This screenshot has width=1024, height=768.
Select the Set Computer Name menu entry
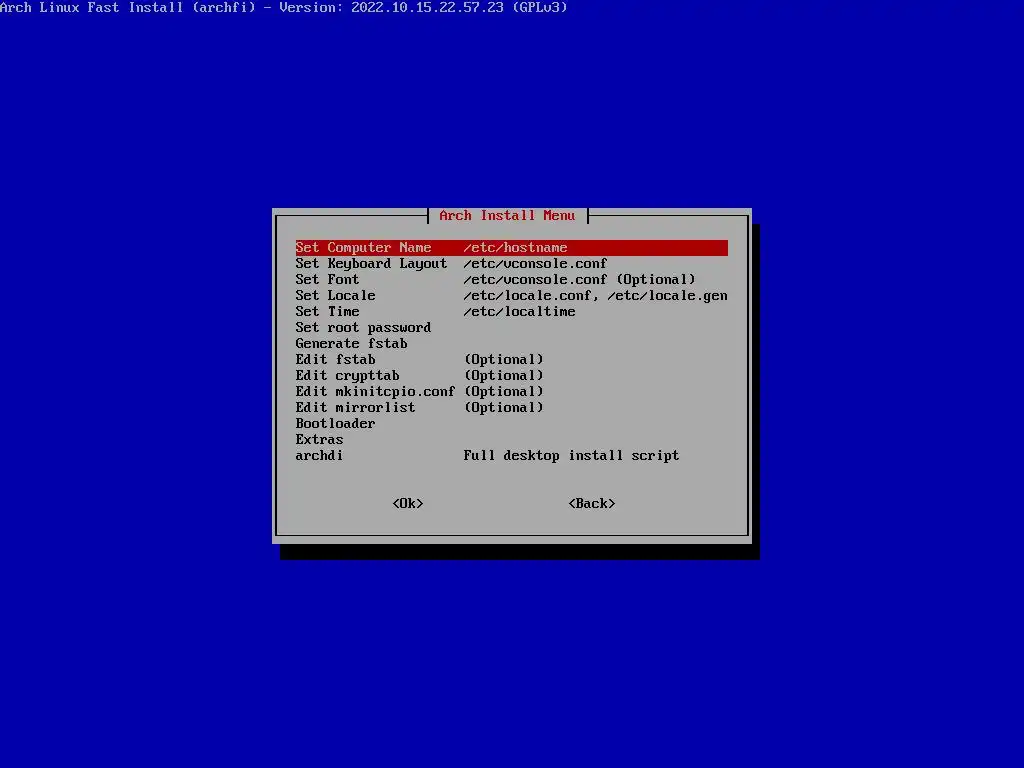(511, 248)
